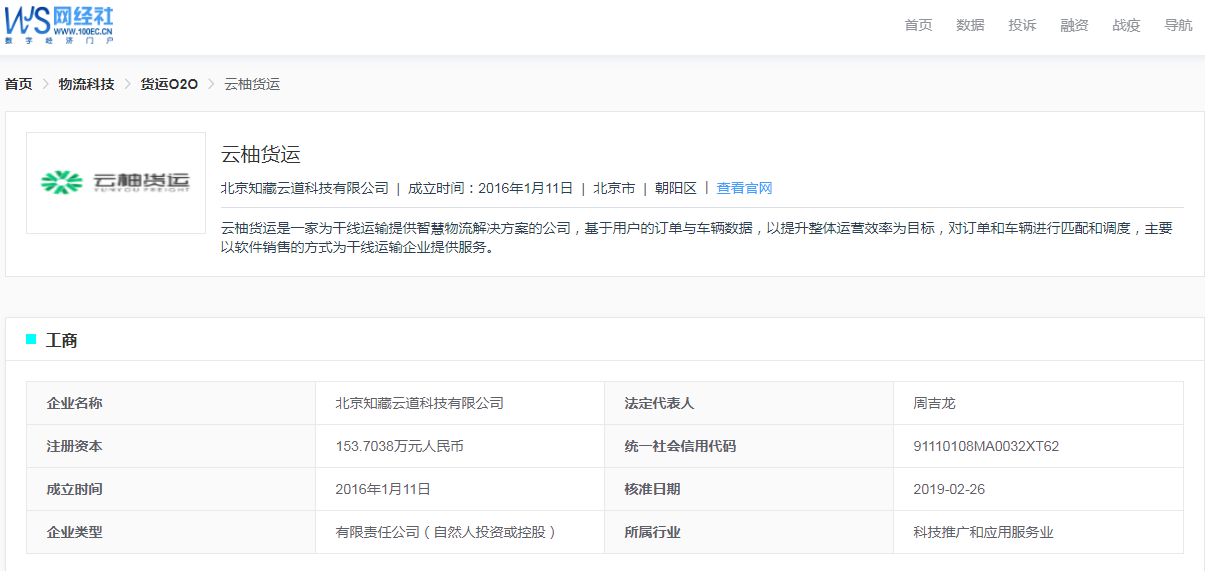1205x571 pixels.
Task: Click the 云柚货运 company logo thumbnail
Action: [x=116, y=183]
